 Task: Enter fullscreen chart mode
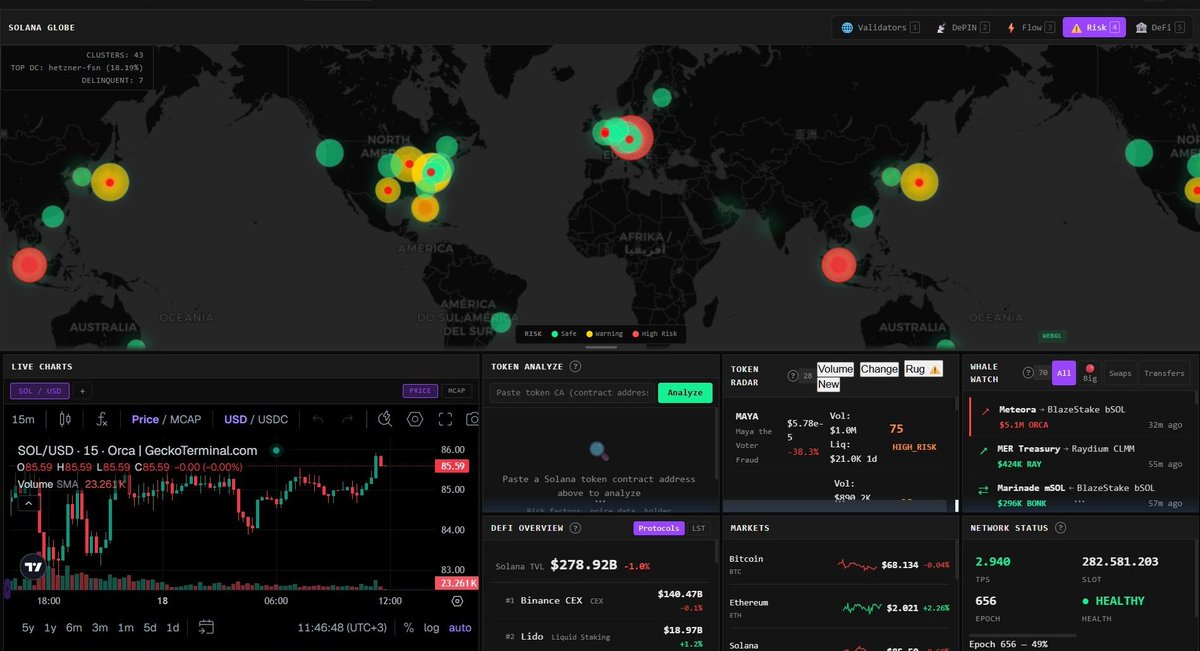(x=446, y=420)
